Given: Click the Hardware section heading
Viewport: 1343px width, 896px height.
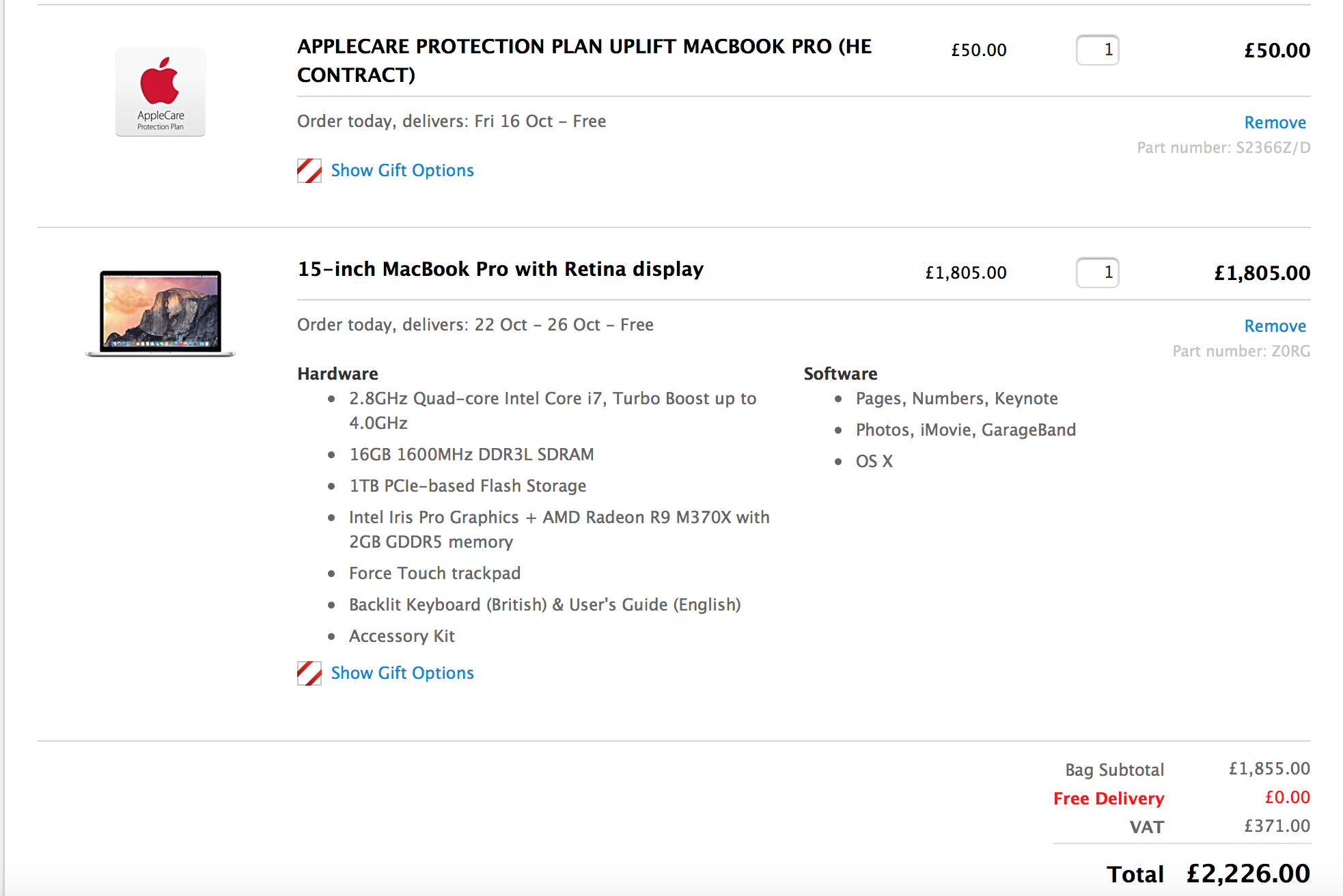Looking at the screenshot, I should [x=337, y=374].
